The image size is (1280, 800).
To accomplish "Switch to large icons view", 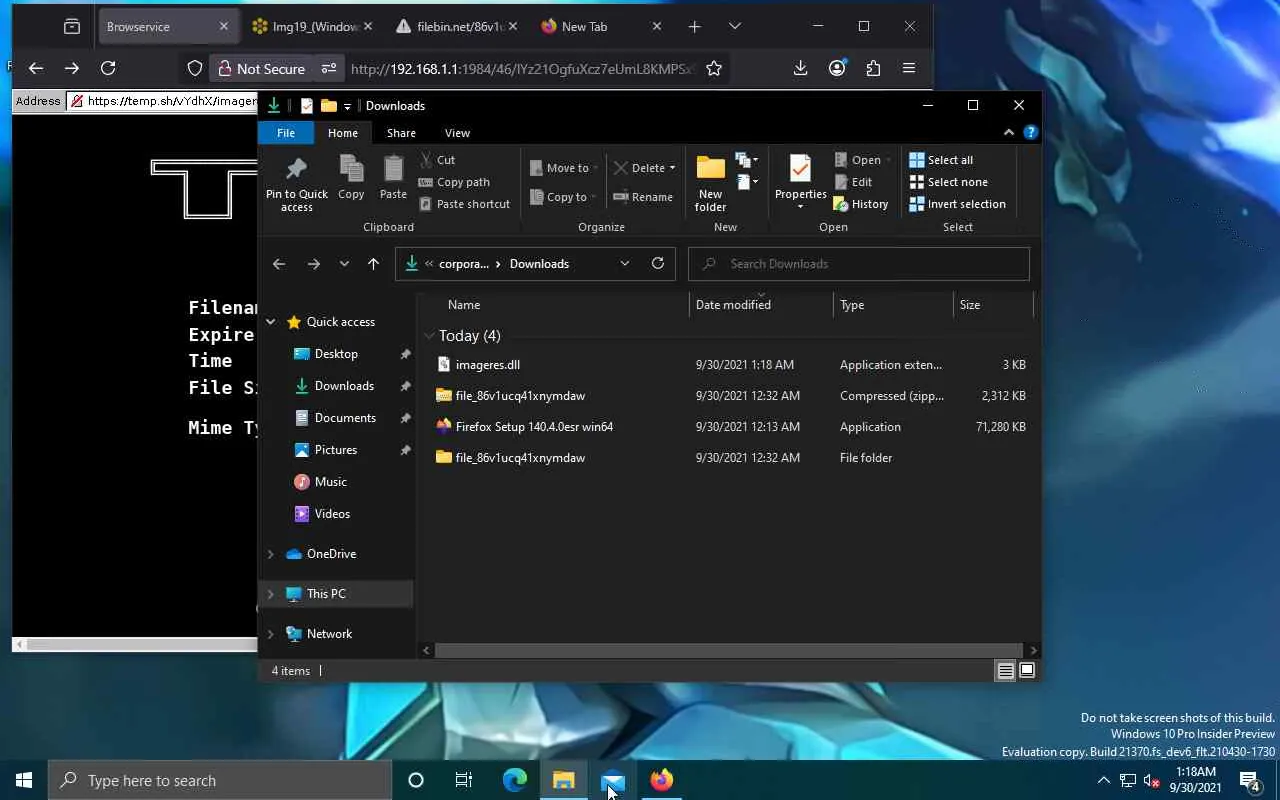I will pos(1026,671).
